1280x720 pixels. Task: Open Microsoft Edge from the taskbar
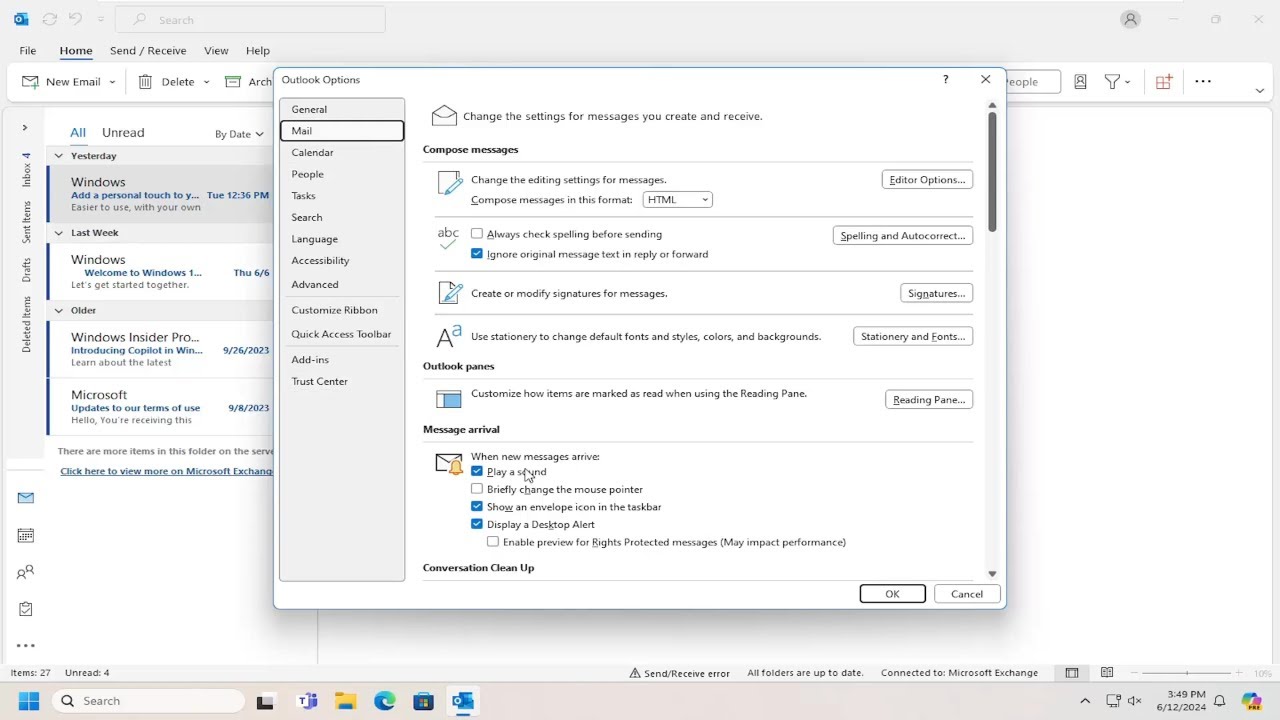pyautogui.click(x=385, y=701)
